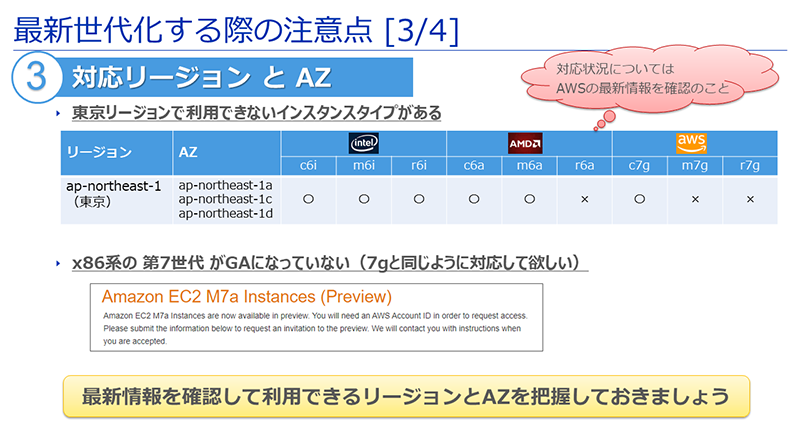Click the × mark under the r7g column
800x424 pixels.
pyautogui.click(x=749, y=199)
